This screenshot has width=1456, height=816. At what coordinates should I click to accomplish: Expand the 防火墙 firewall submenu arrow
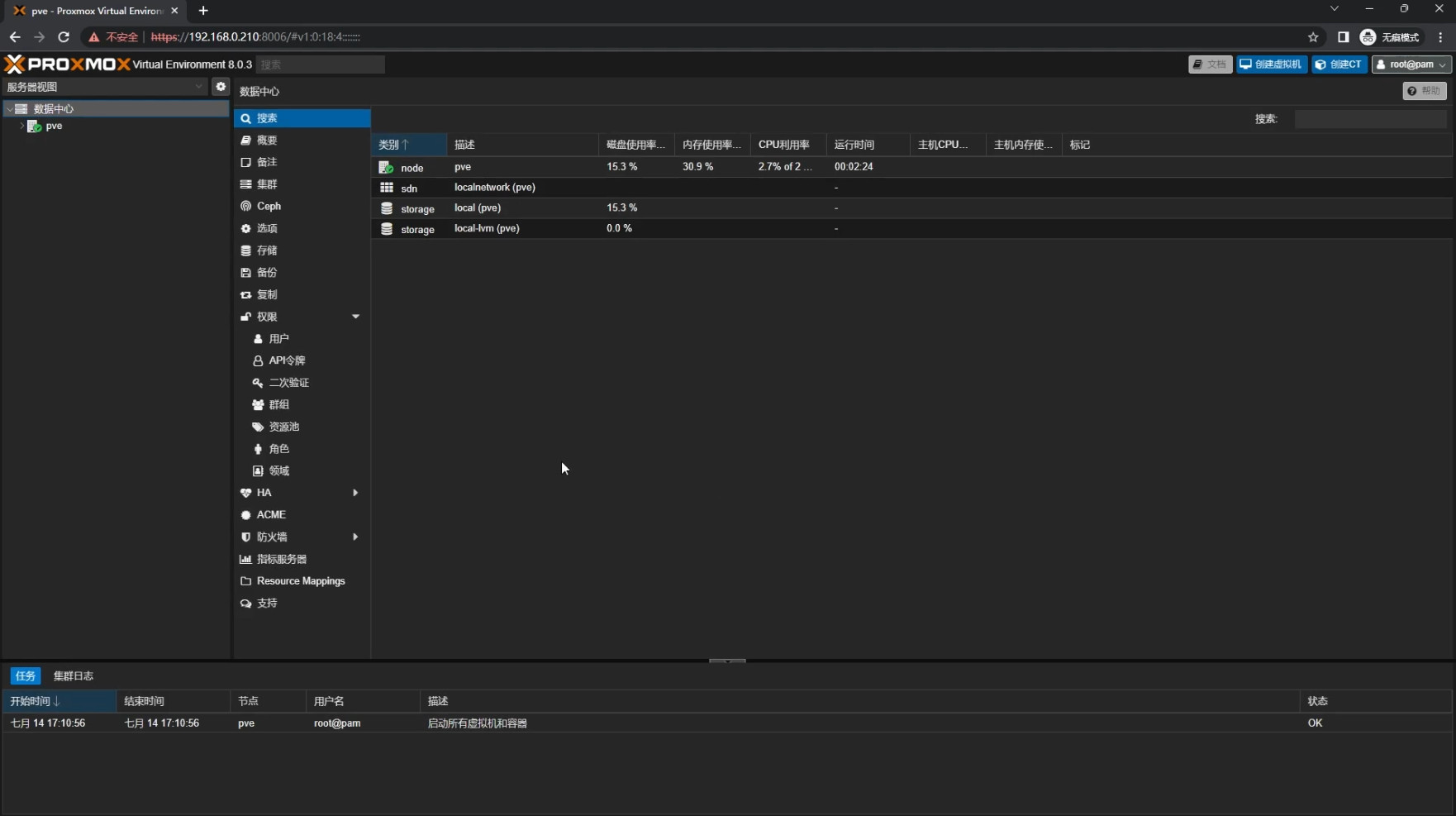355,537
